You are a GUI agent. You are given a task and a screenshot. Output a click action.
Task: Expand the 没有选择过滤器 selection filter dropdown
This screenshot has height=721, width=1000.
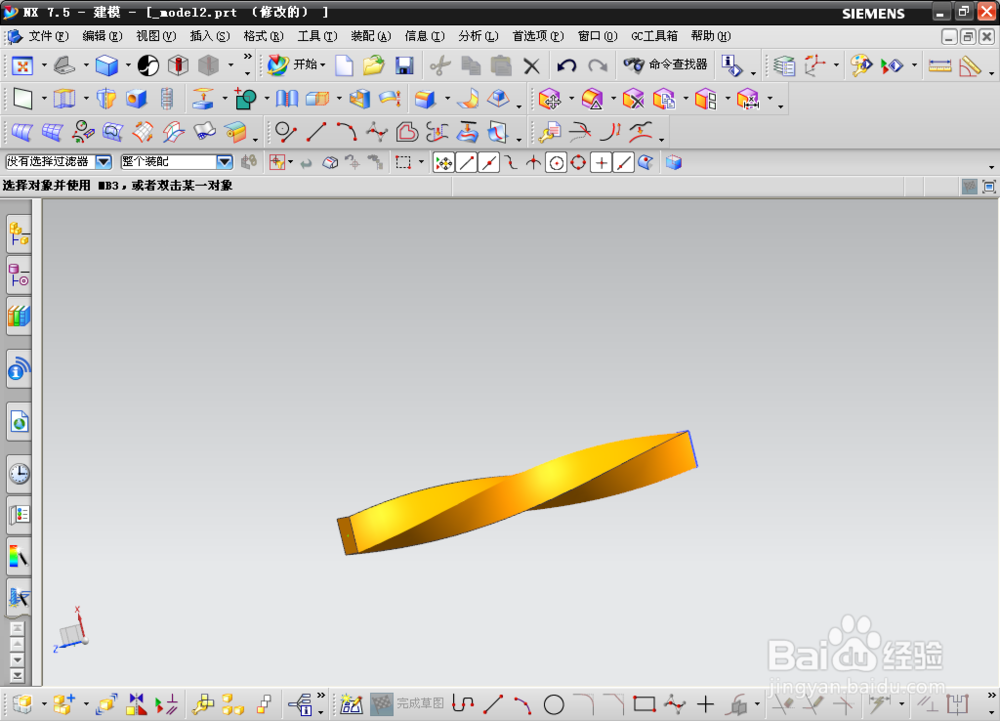pos(103,162)
